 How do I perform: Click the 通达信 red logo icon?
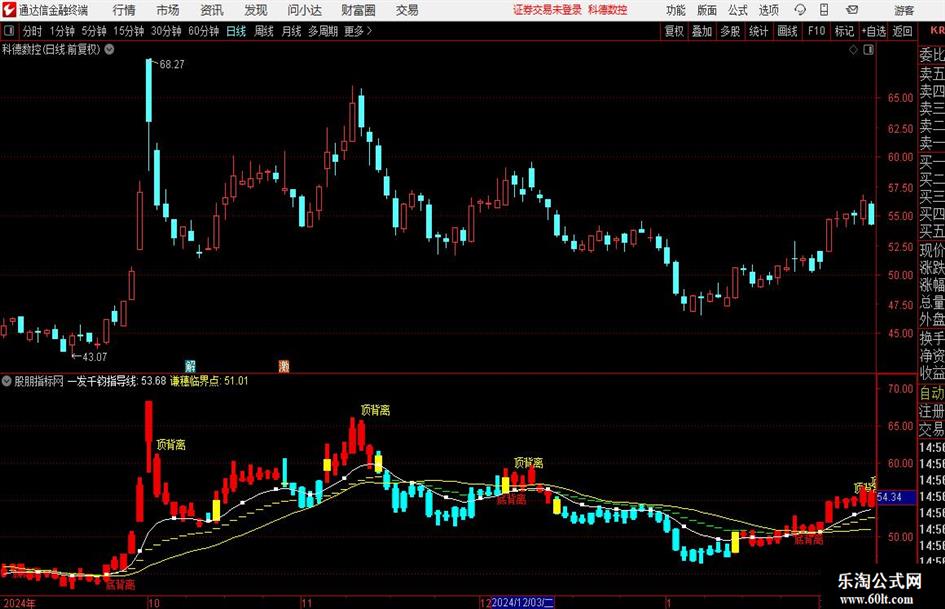click(8, 10)
